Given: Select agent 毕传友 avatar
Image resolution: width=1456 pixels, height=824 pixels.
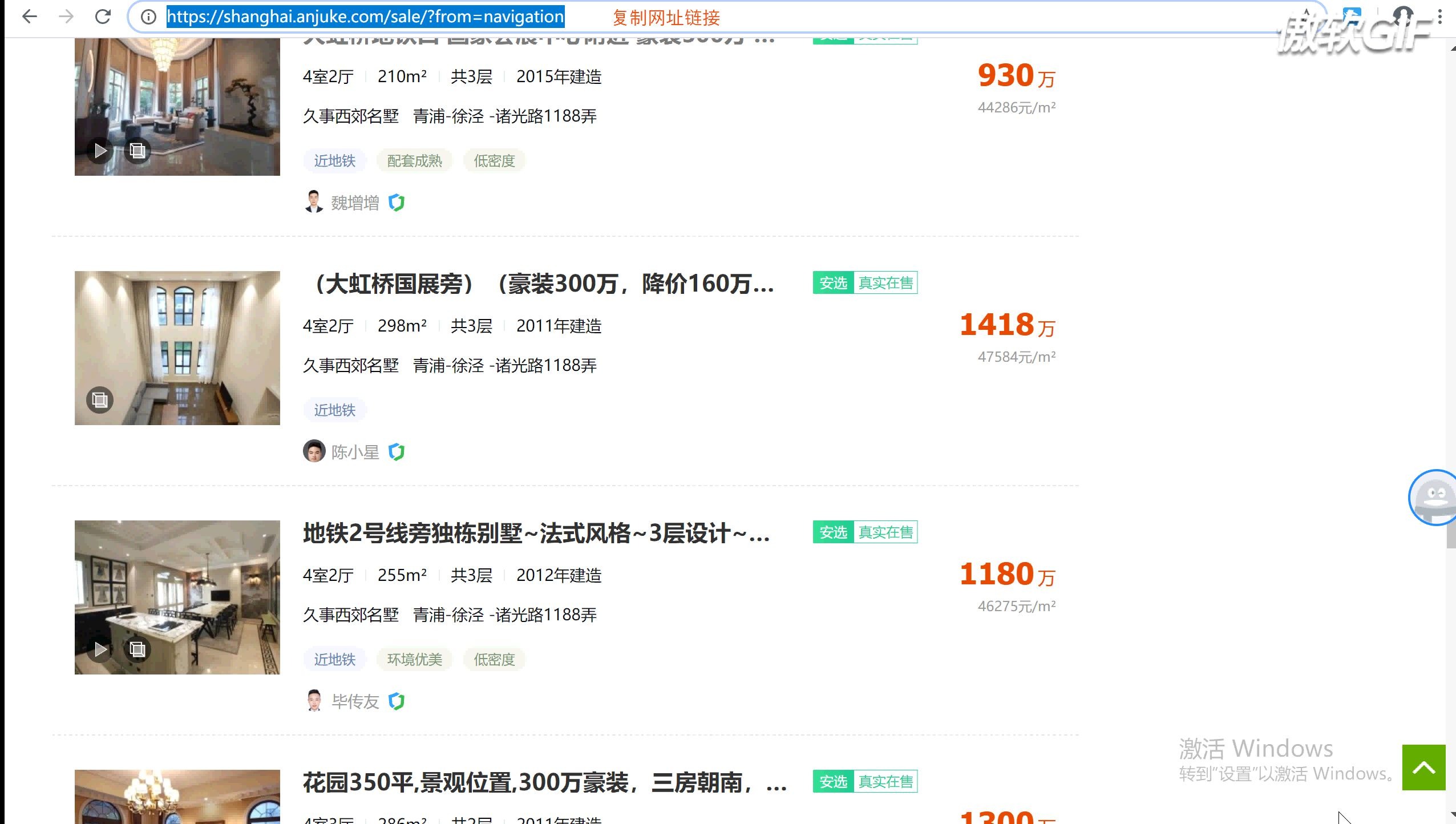Looking at the screenshot, I should coord(314,701).
